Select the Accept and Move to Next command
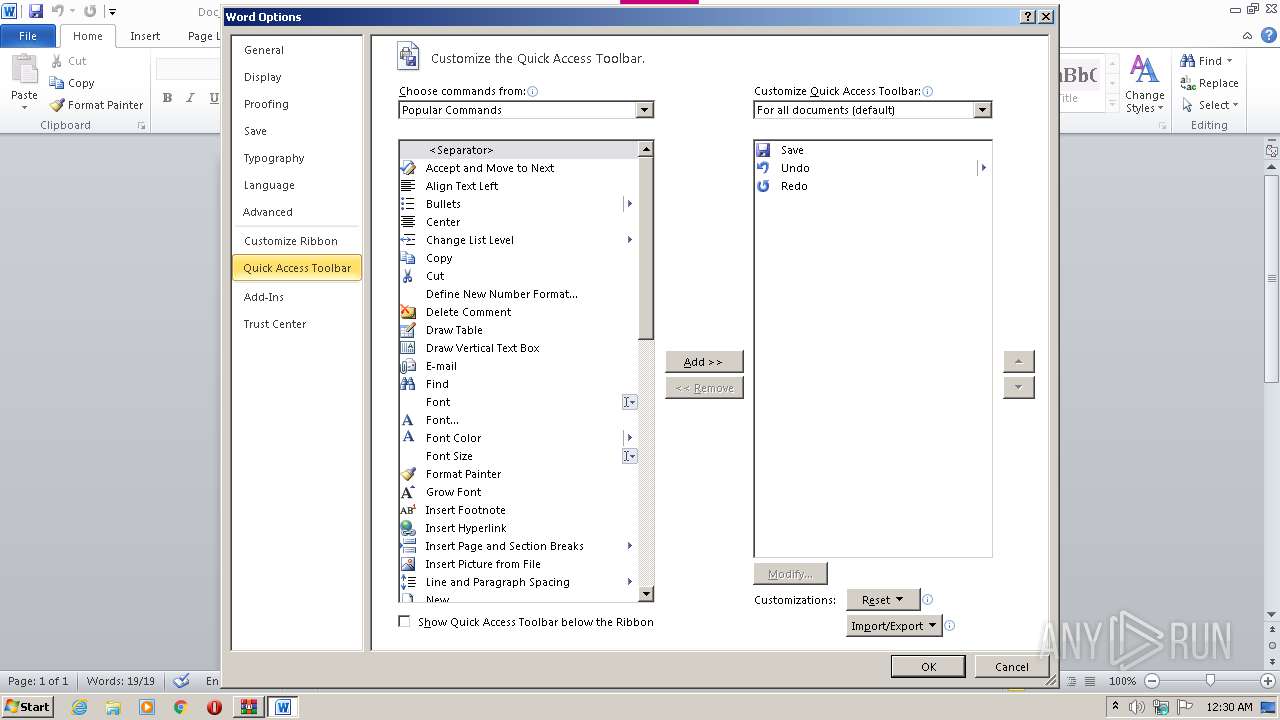The image size is (1280, 720). pyautogui.click(x=518, y=168)
